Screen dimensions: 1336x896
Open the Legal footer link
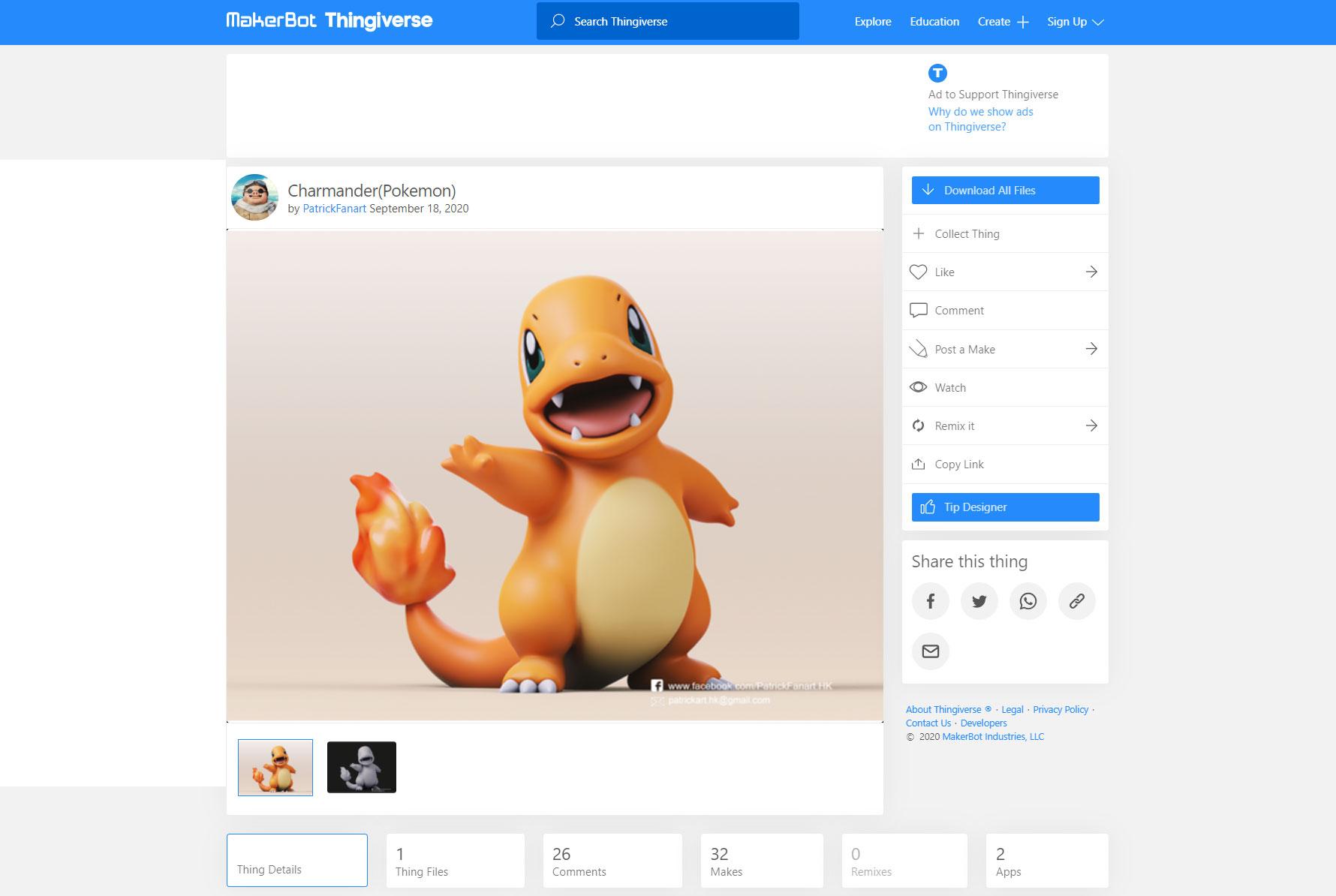click(1013, 709)
